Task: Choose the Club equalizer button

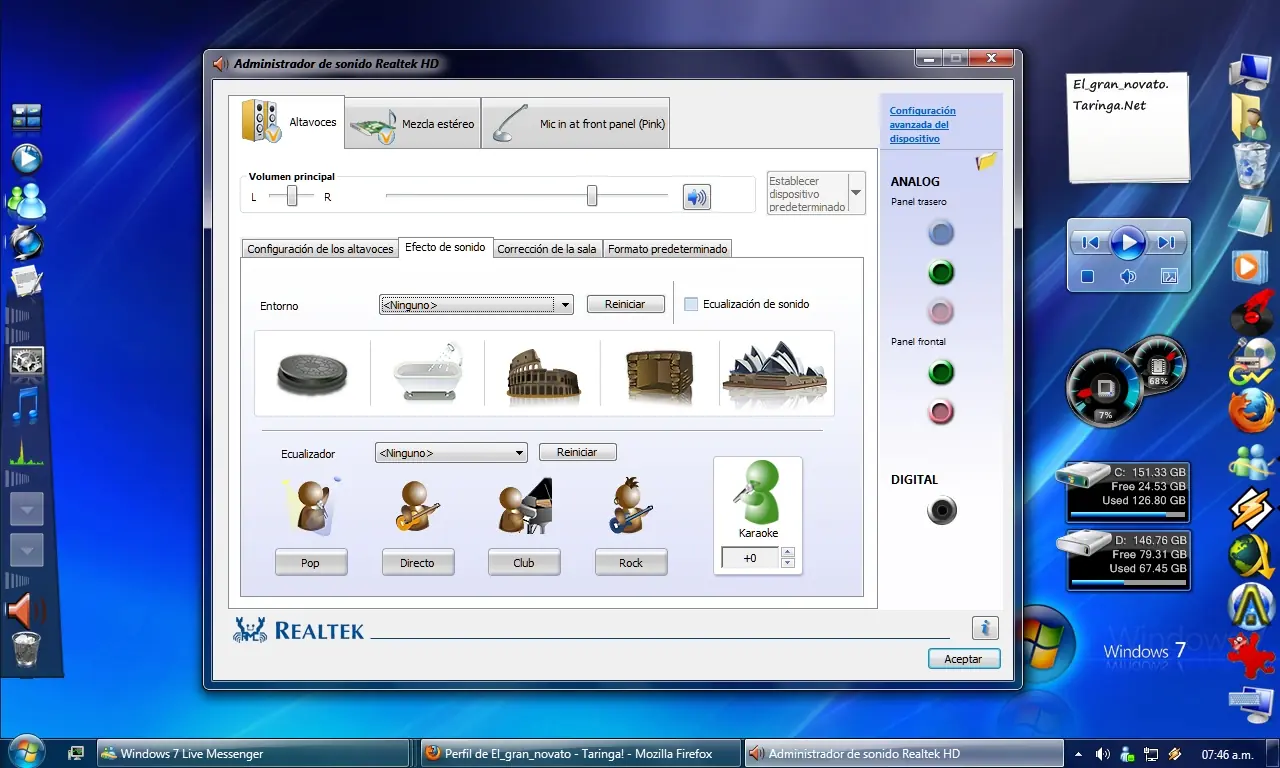Action: [x=524, y=563]
